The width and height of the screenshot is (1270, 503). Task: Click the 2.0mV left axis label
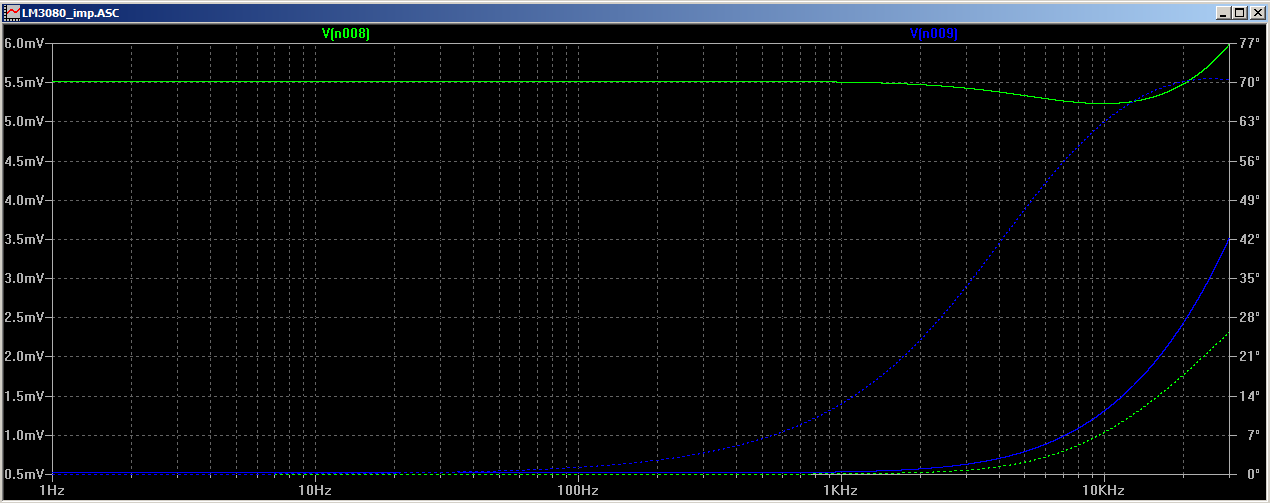23,357
